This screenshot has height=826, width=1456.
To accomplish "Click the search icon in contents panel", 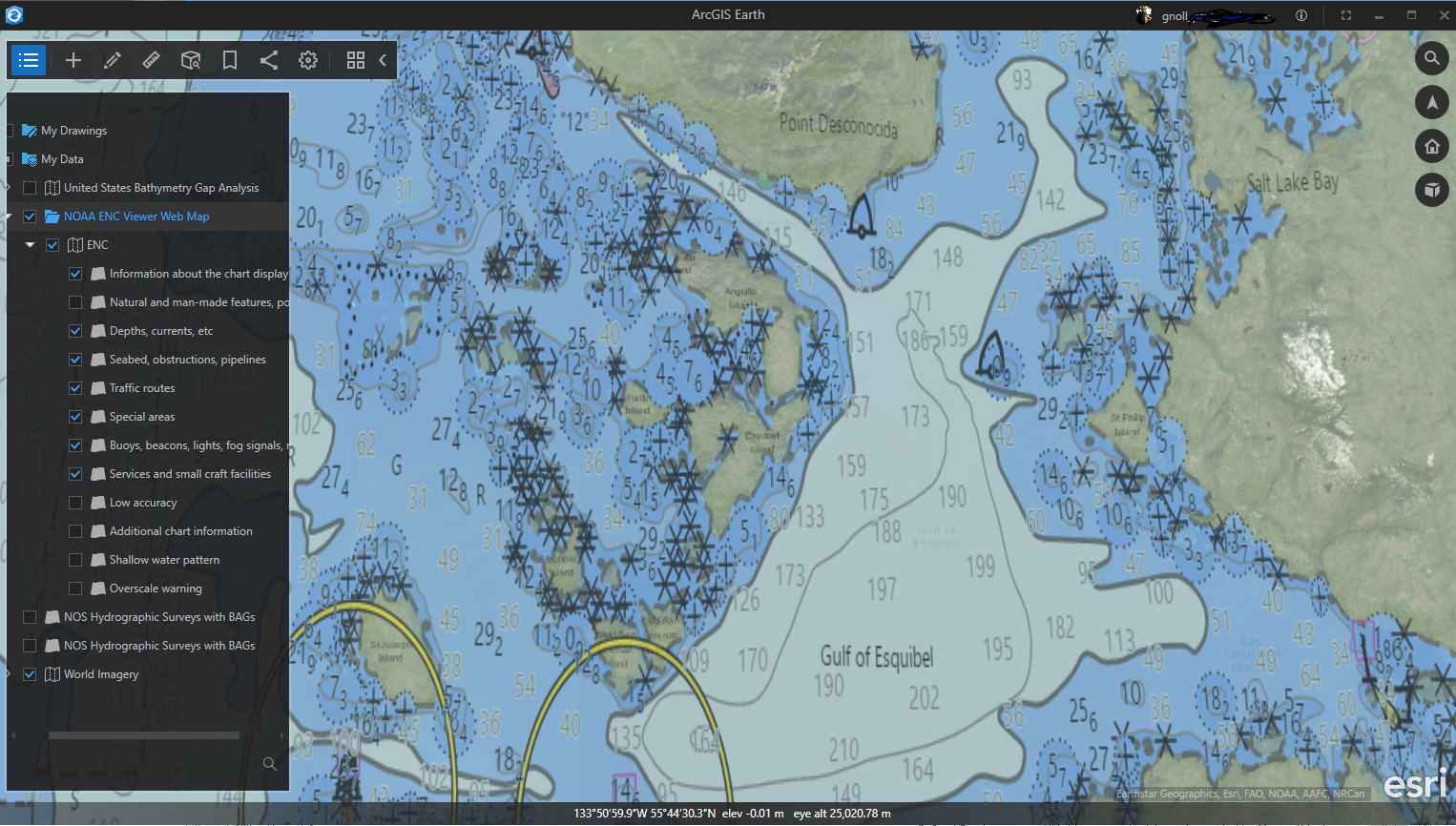I will (270, 764).
